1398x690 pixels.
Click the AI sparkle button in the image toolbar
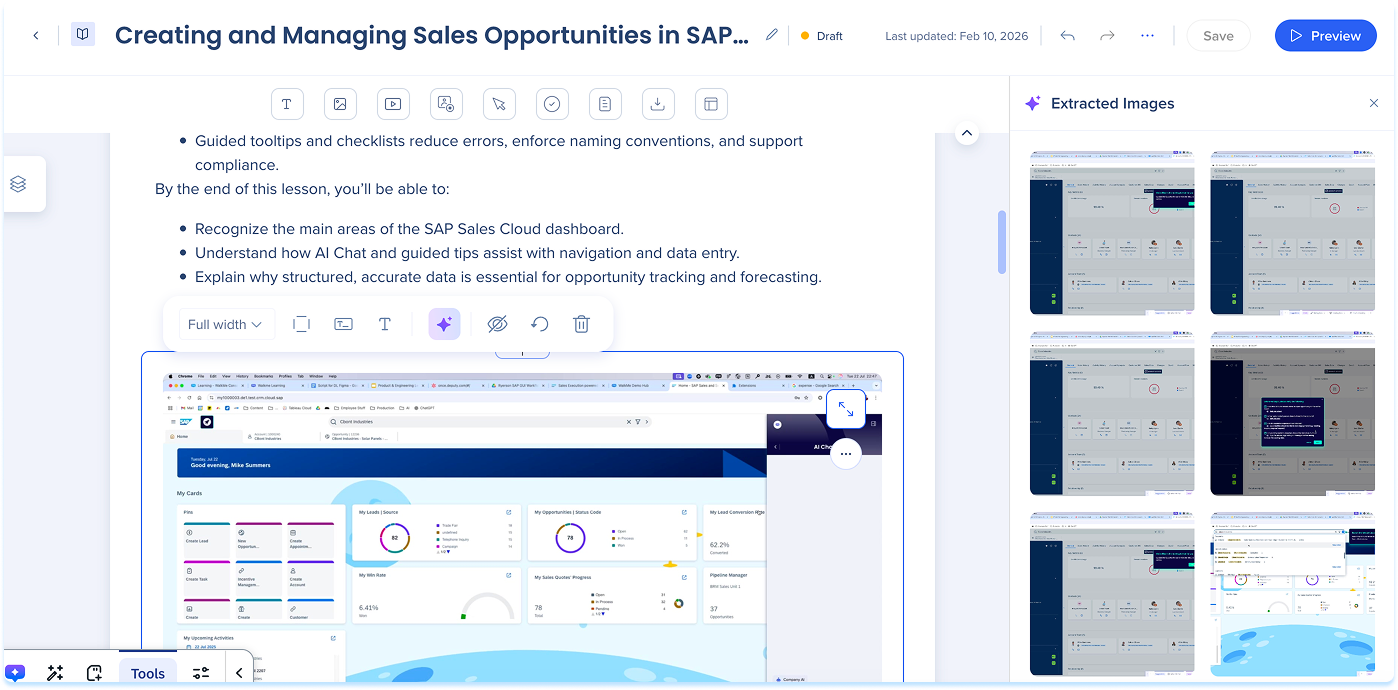tap(444, 324)
